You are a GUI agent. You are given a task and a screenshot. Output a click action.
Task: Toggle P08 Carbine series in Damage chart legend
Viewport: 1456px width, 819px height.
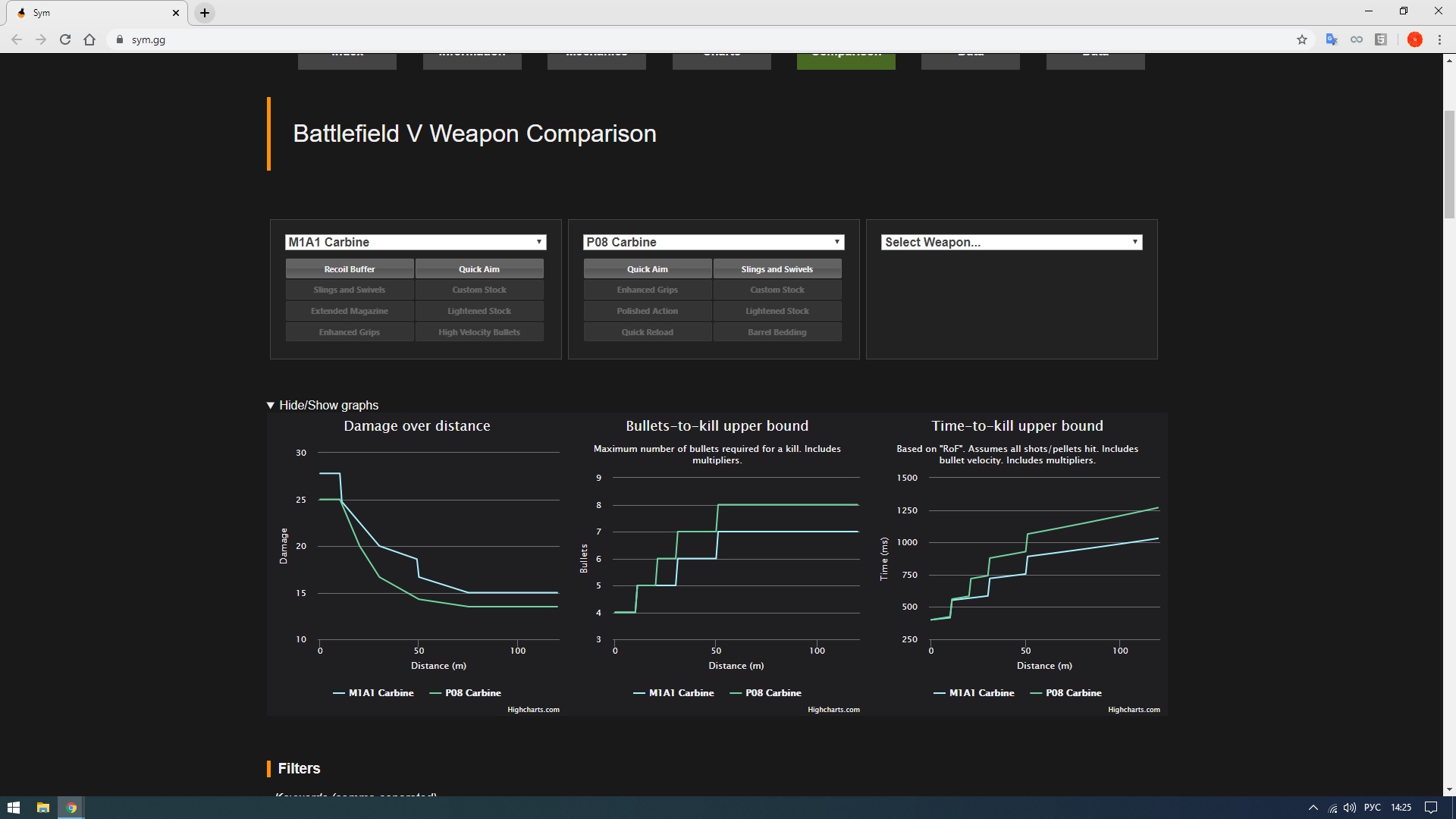(x=472, y=693)
